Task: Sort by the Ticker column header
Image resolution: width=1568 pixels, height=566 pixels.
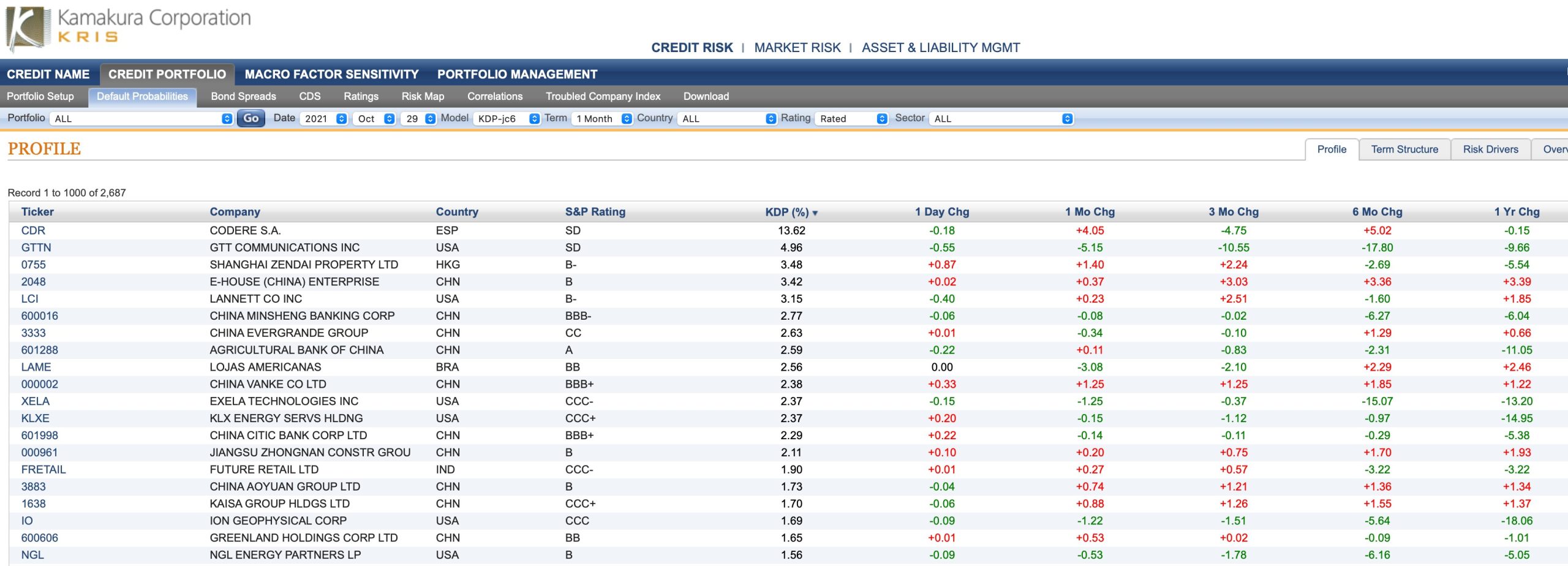Action: (37, 212)
